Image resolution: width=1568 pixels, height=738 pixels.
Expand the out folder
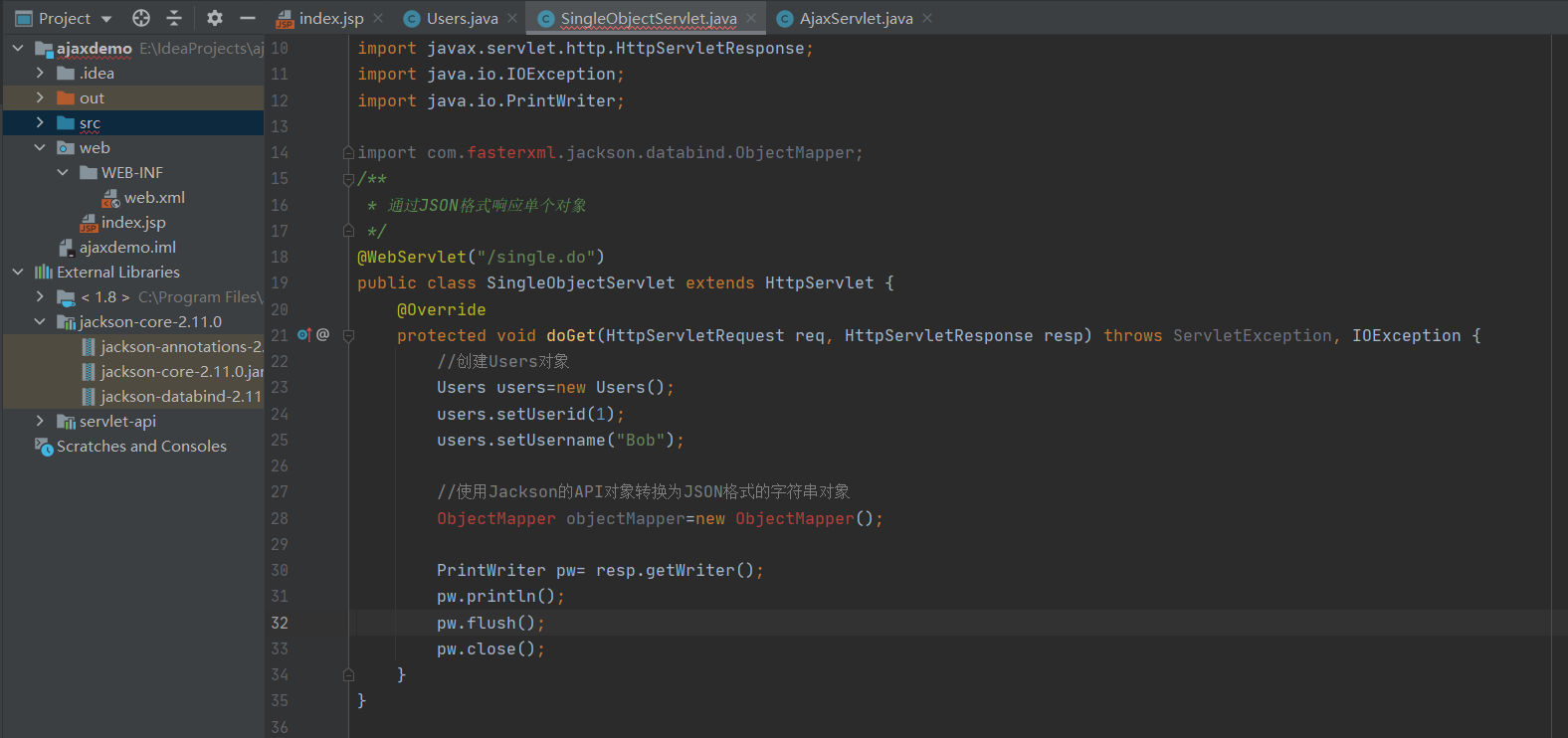(x=40, y=97)
